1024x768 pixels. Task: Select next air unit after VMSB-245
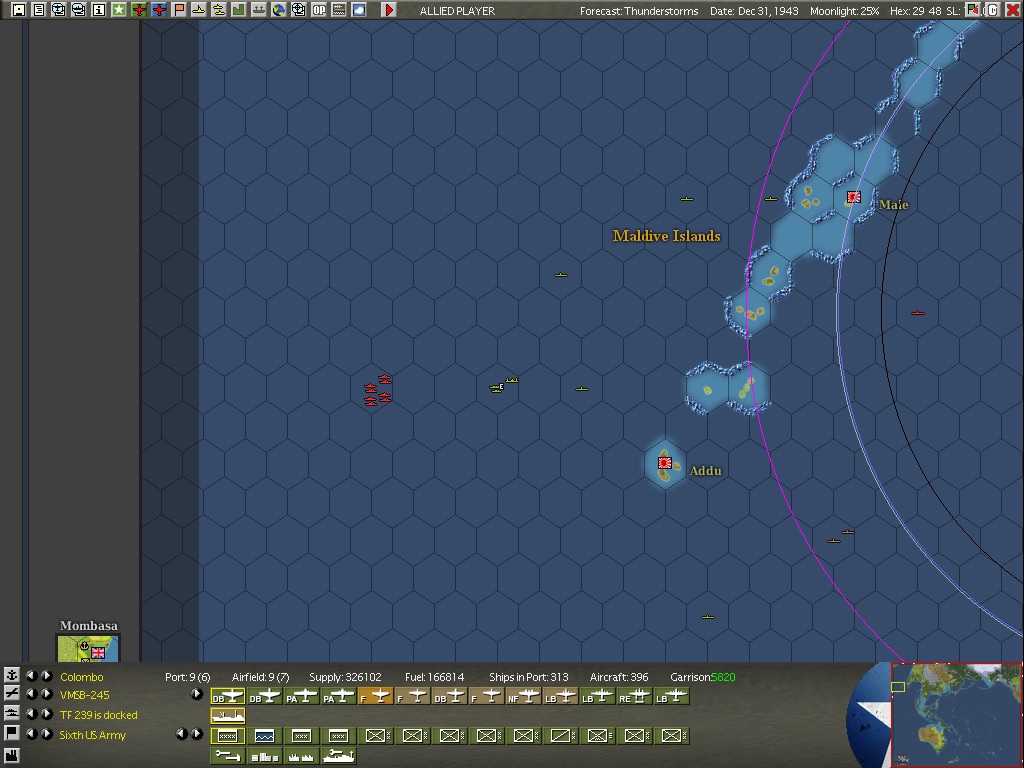(x=46, y=694)
